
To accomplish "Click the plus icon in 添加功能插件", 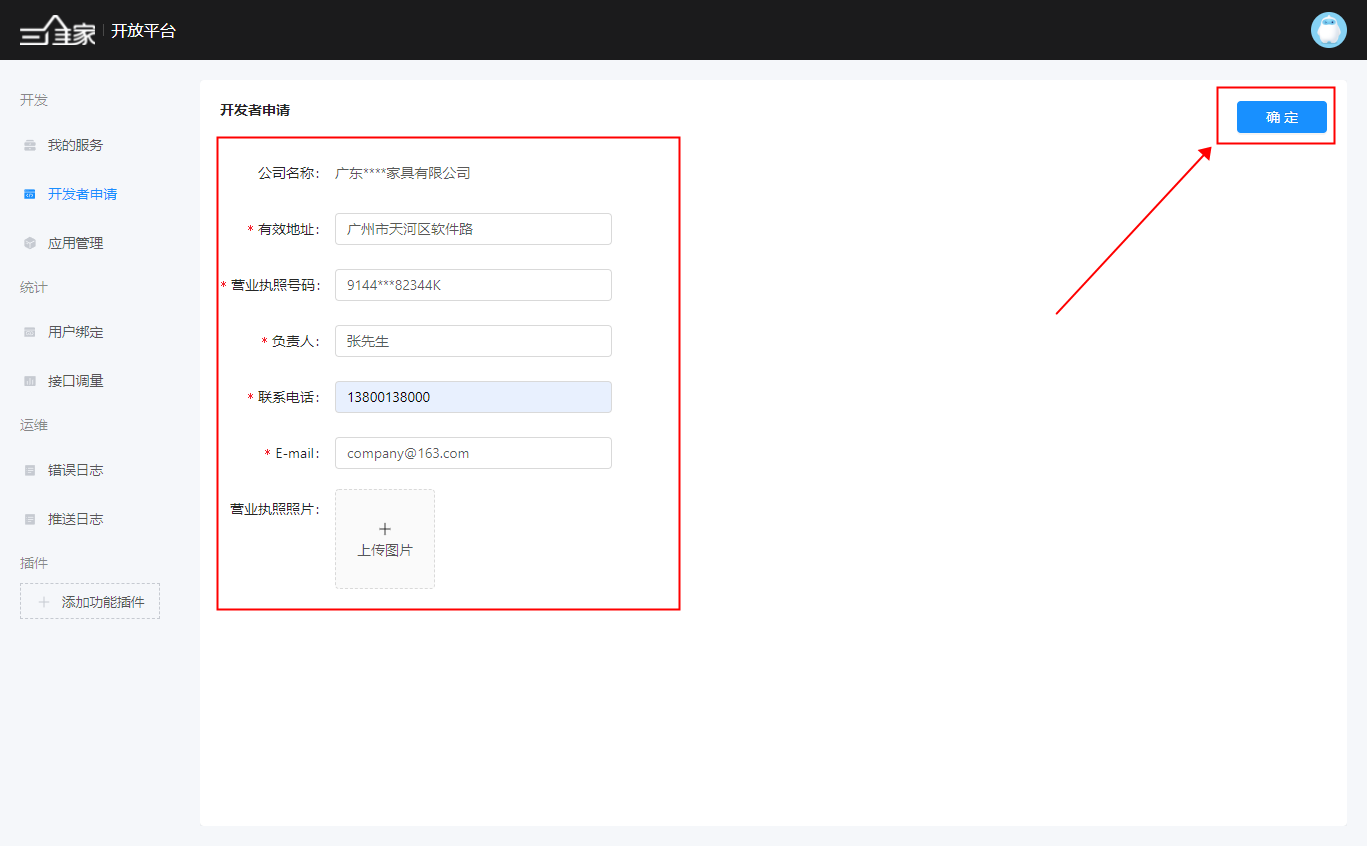I will click(x=43, y=602).
